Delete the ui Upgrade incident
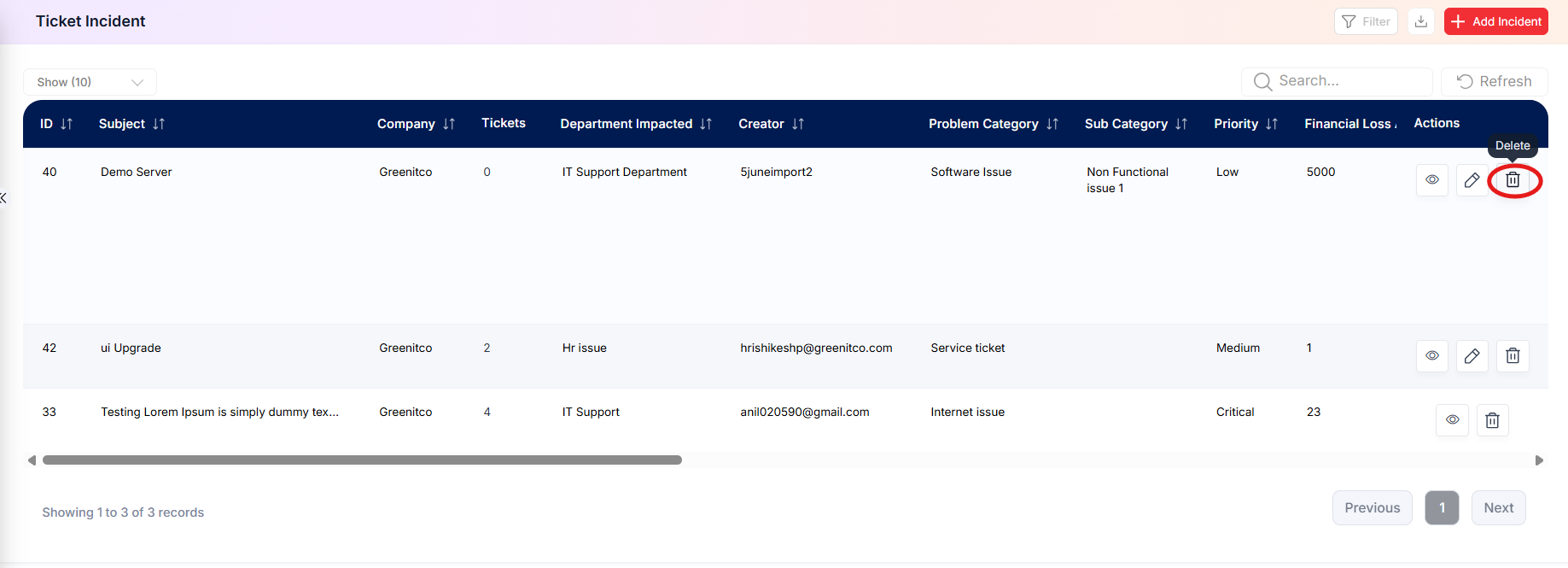The width and height of the screenshot is (1568, 568). (x=1513, y=356)
